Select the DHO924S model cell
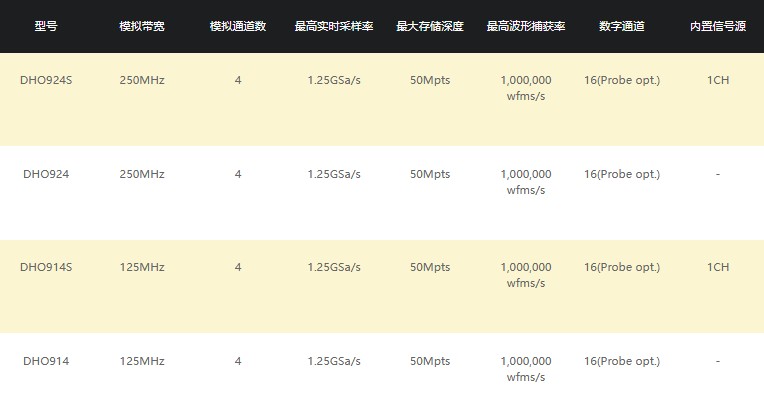 pos(46,80)
